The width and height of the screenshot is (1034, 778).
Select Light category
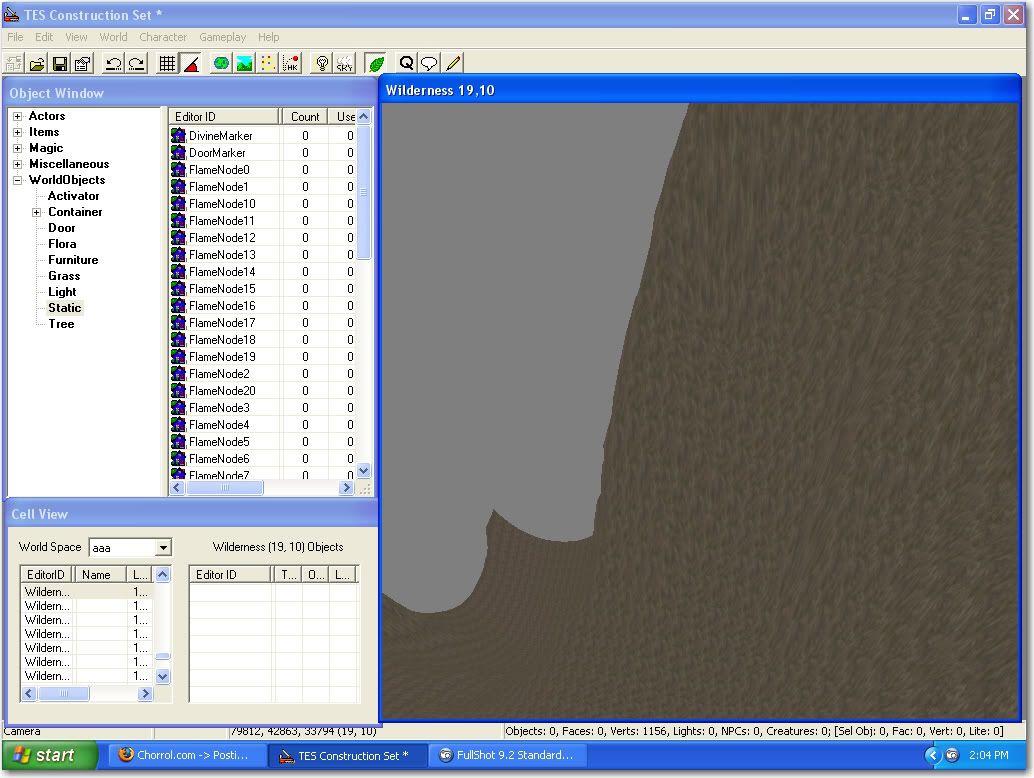[62, 292]
